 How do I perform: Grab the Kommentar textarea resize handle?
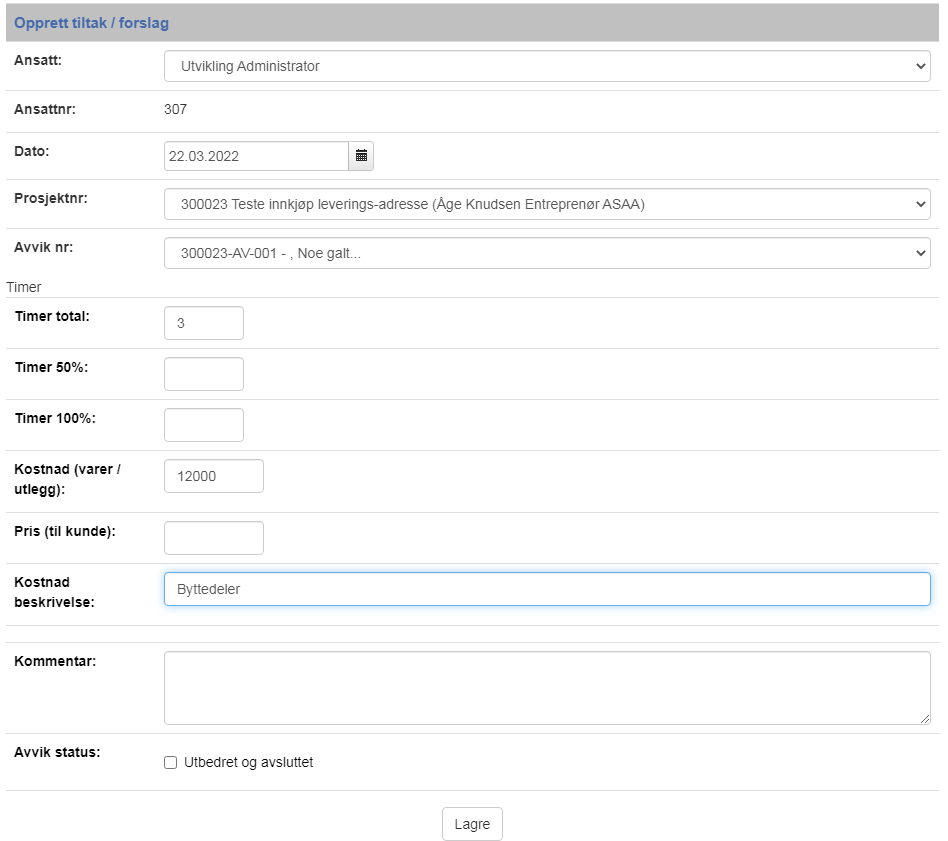[x=924, y=719]
